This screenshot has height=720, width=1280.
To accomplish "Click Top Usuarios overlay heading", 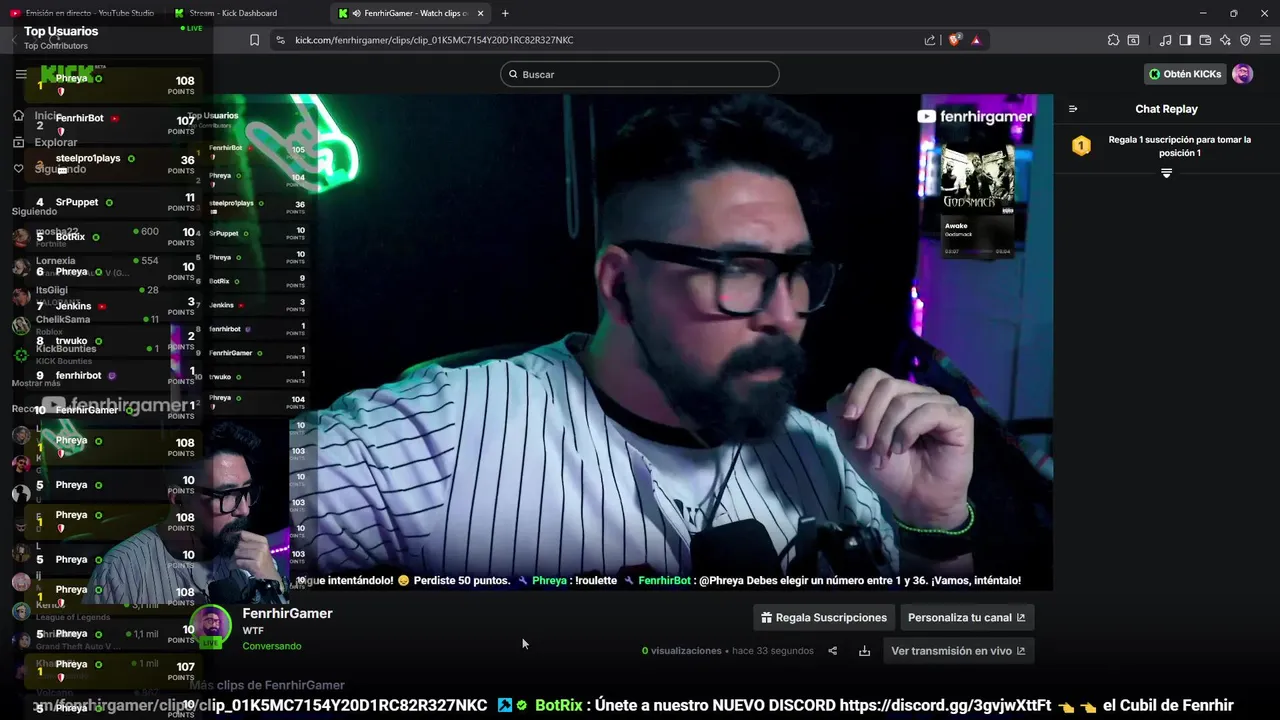I will coord(61,31).
